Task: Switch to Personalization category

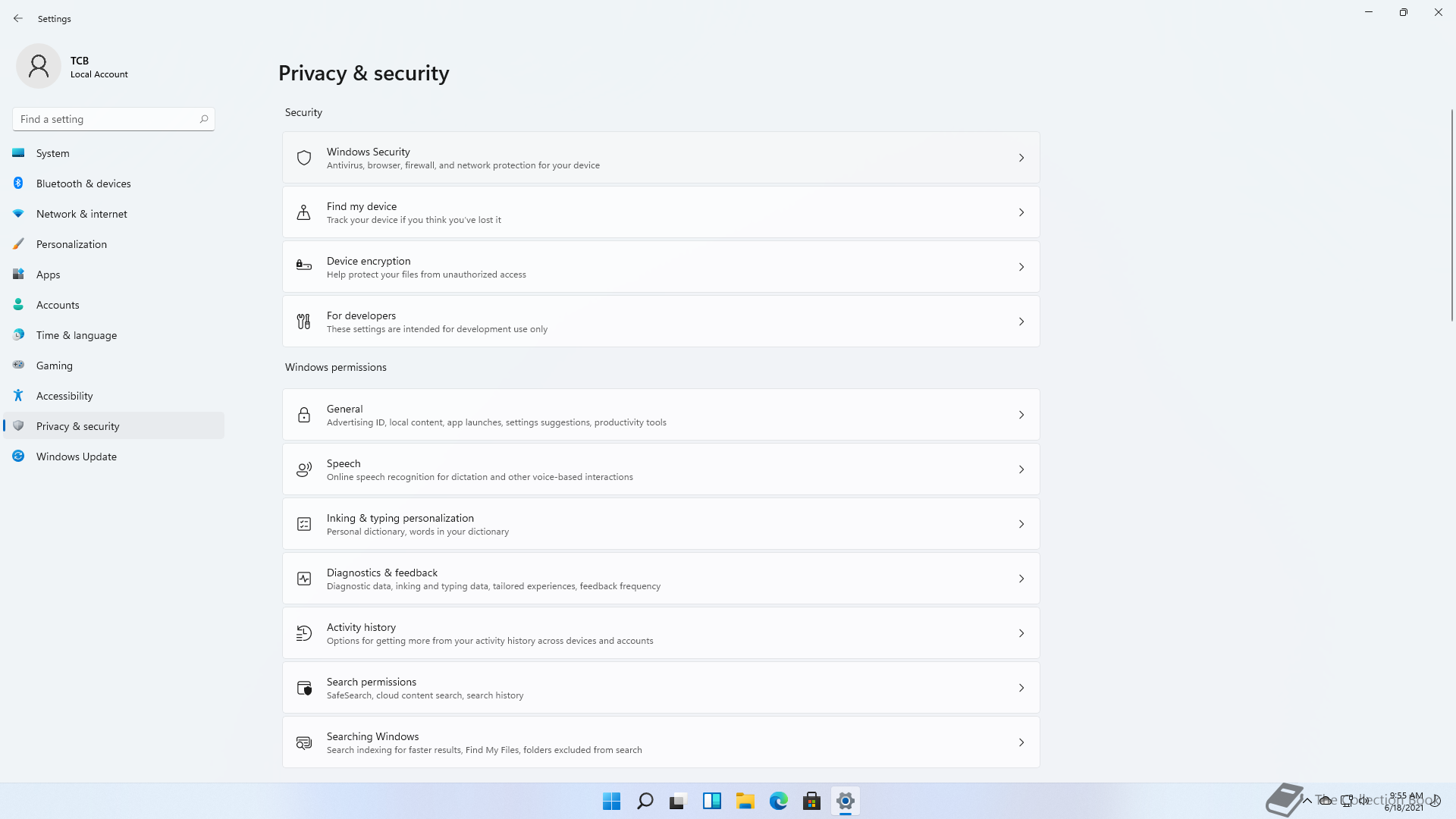Action: point(114,244)
